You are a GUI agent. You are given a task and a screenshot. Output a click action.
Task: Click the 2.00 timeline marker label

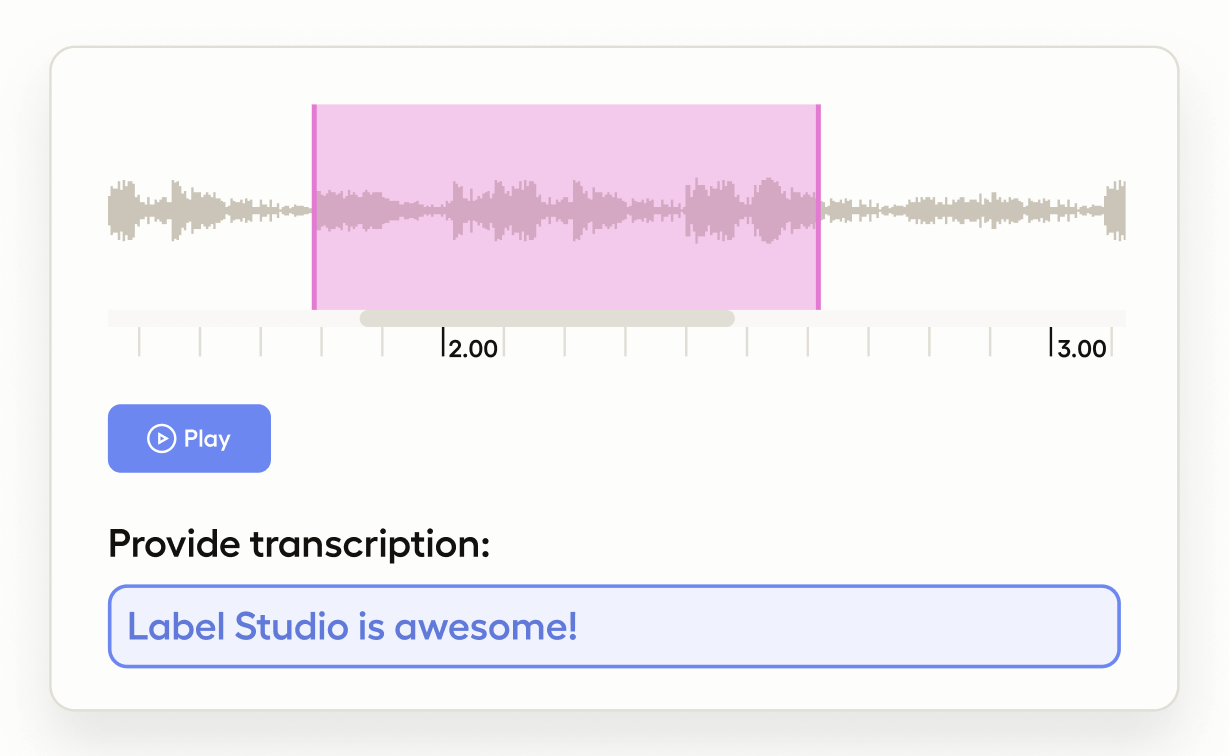472,349
